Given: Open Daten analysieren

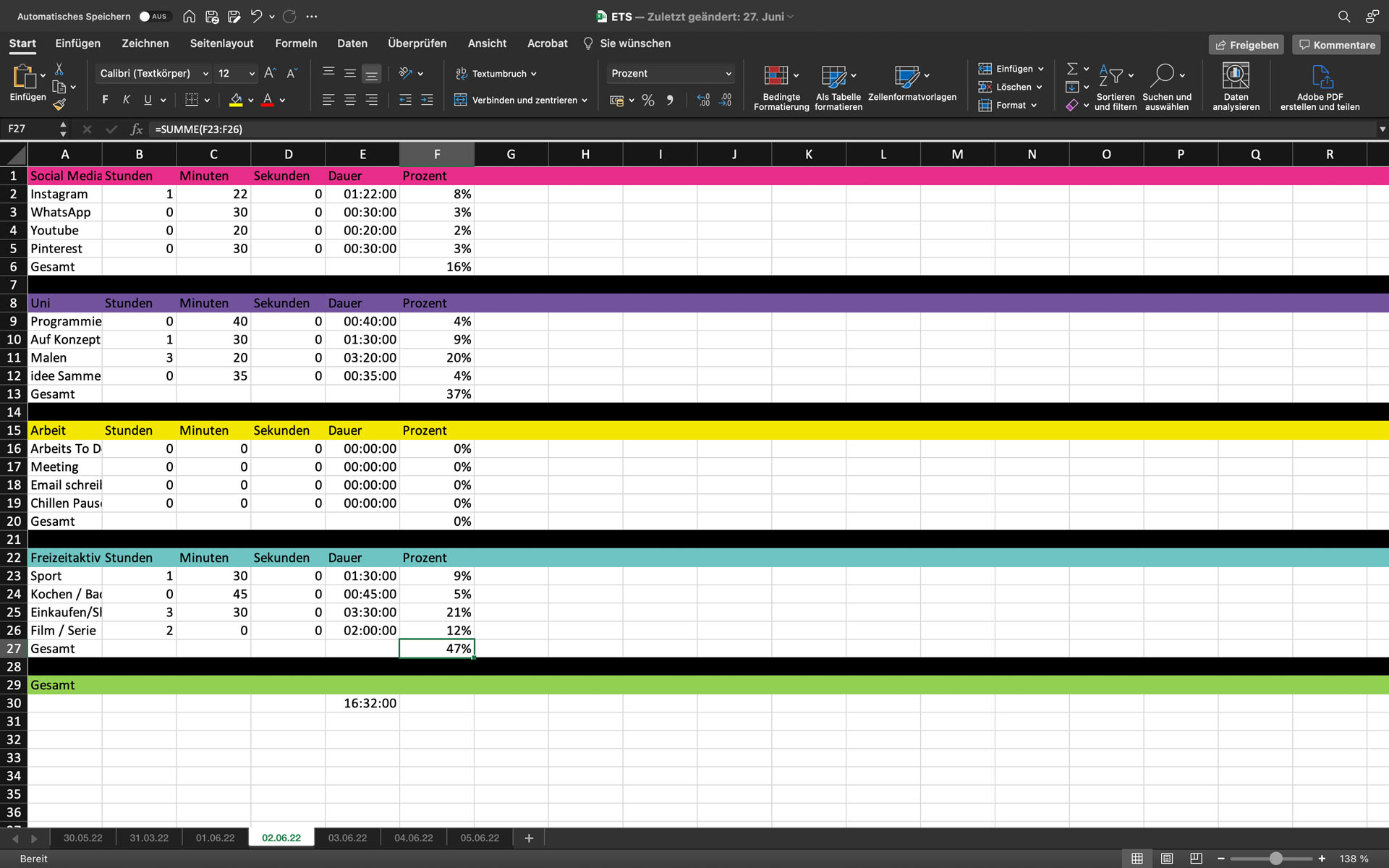Looking at the screenshot, I should click(x=1236, y=86).
